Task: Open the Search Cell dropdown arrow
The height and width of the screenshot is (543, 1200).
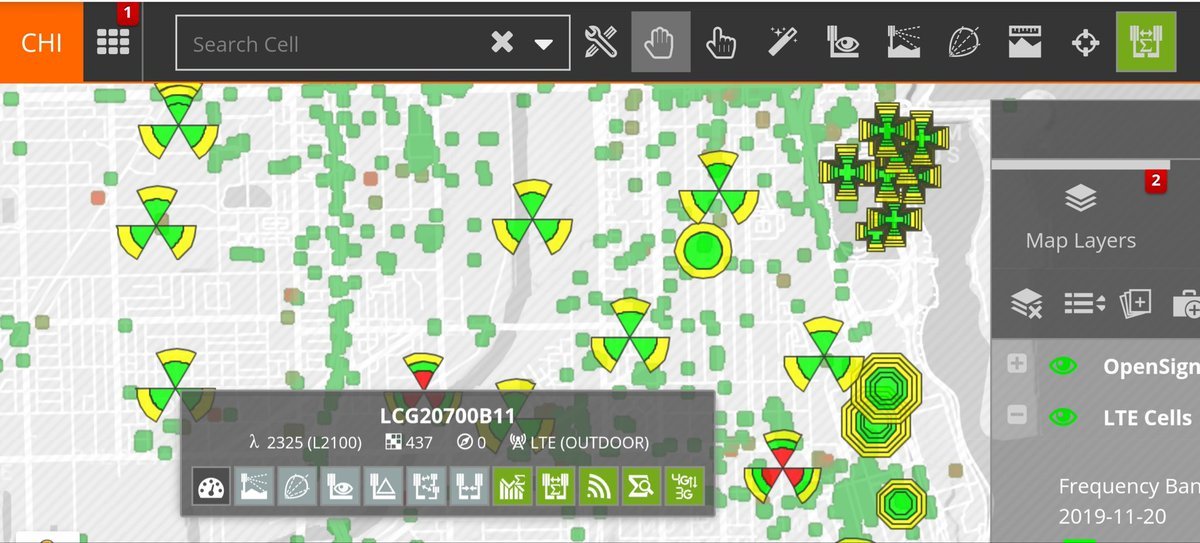Action: (544, 44)
